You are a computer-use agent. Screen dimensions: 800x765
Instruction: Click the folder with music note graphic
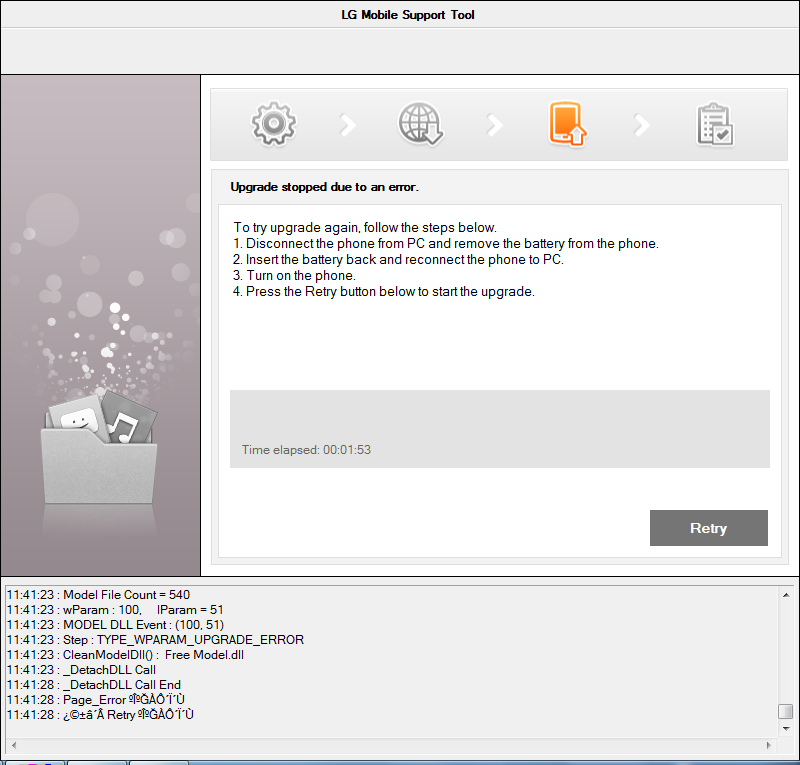click(x=99, y=447)
